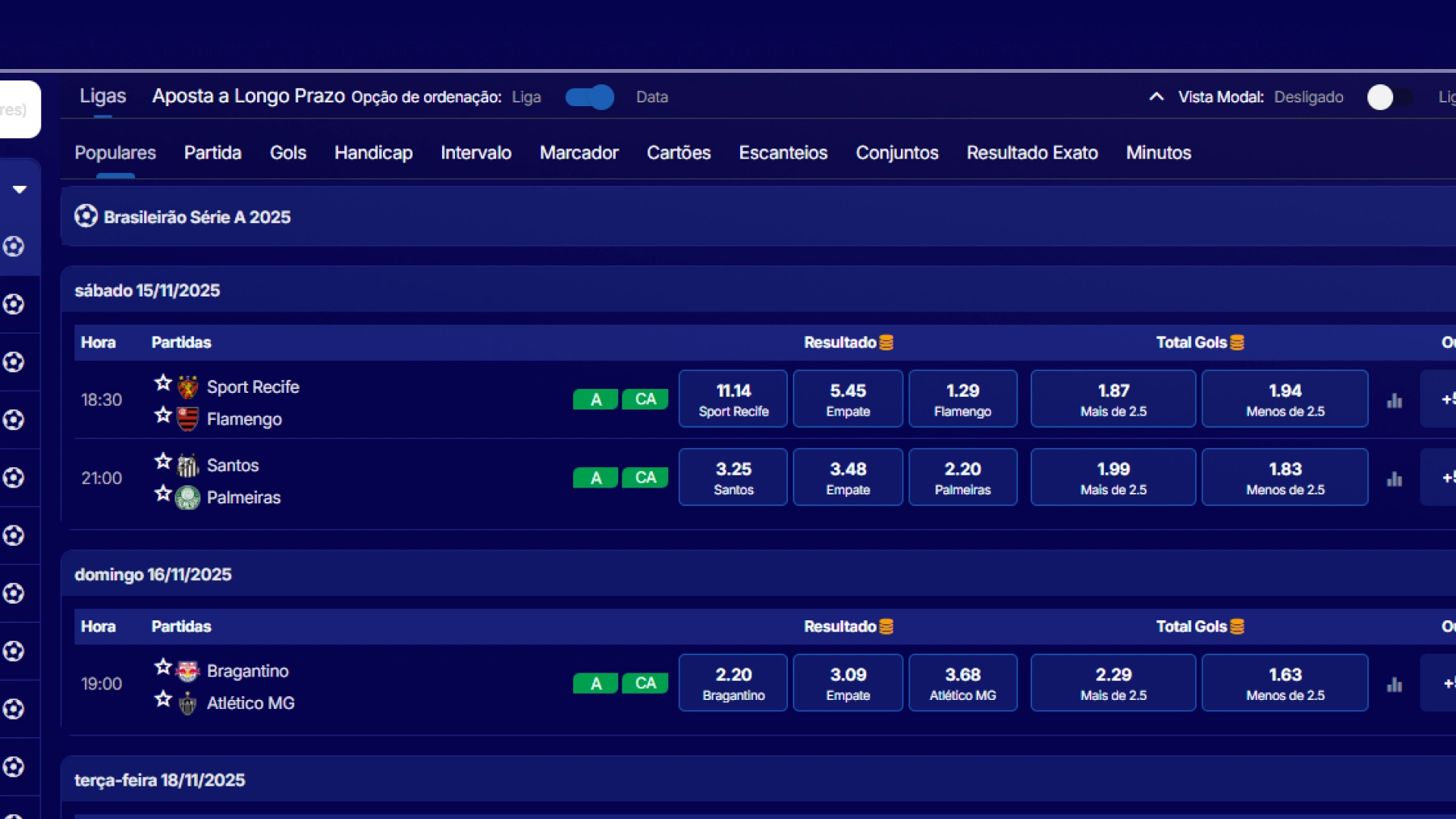This screenshot has height=819, width=1456.
Task: Click the green CA button for Santos match
Action: click(x=645, y=478)
